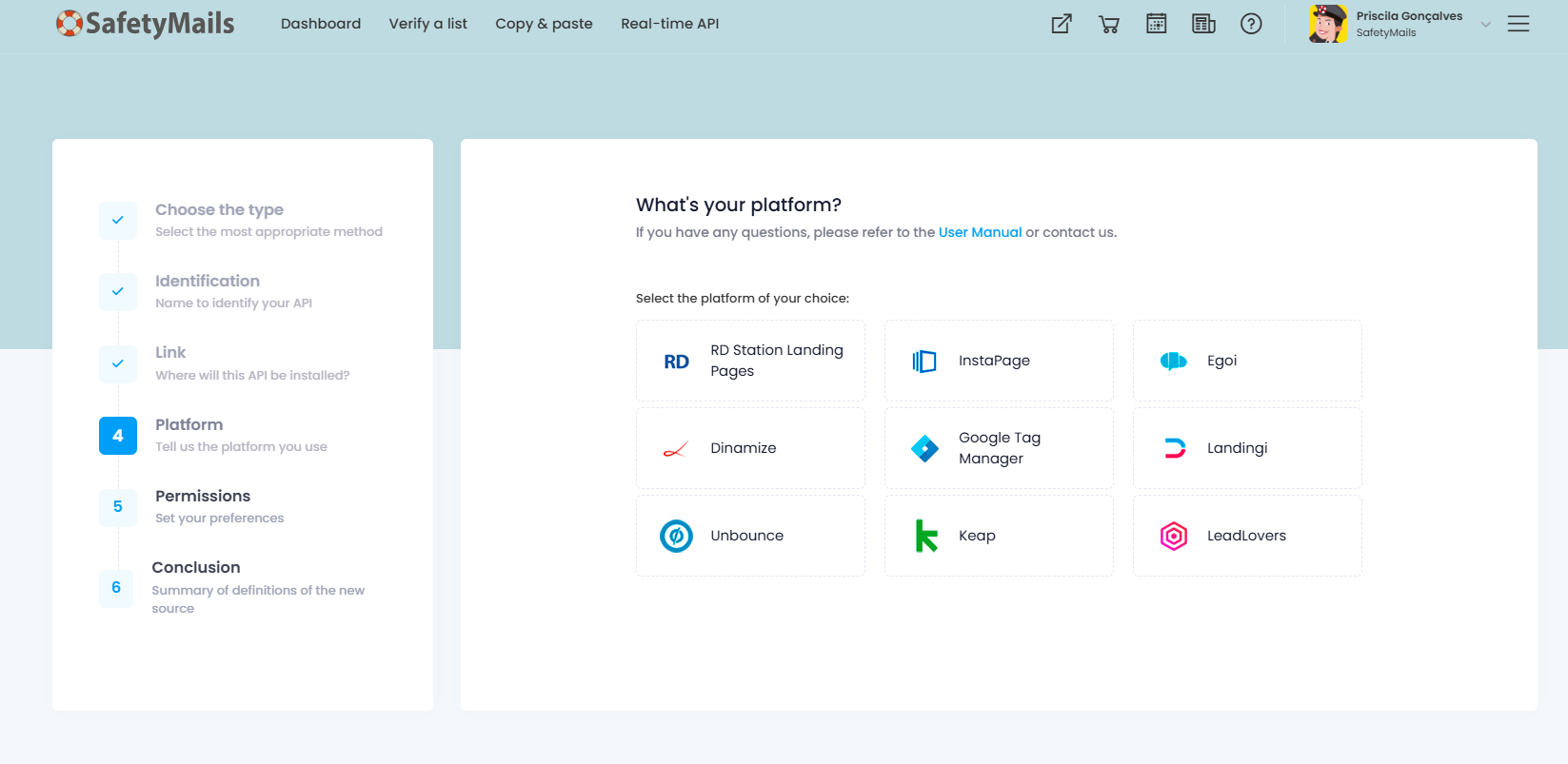Open the shopping cart icon

coord(1109,24)
